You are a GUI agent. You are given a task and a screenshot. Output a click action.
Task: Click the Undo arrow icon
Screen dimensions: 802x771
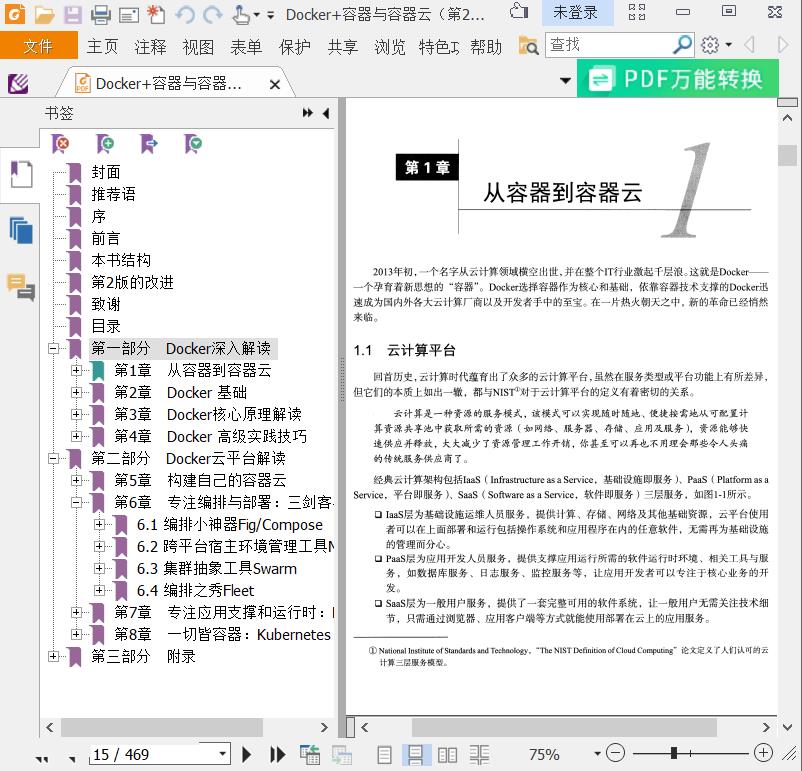(x=185, y=14)
